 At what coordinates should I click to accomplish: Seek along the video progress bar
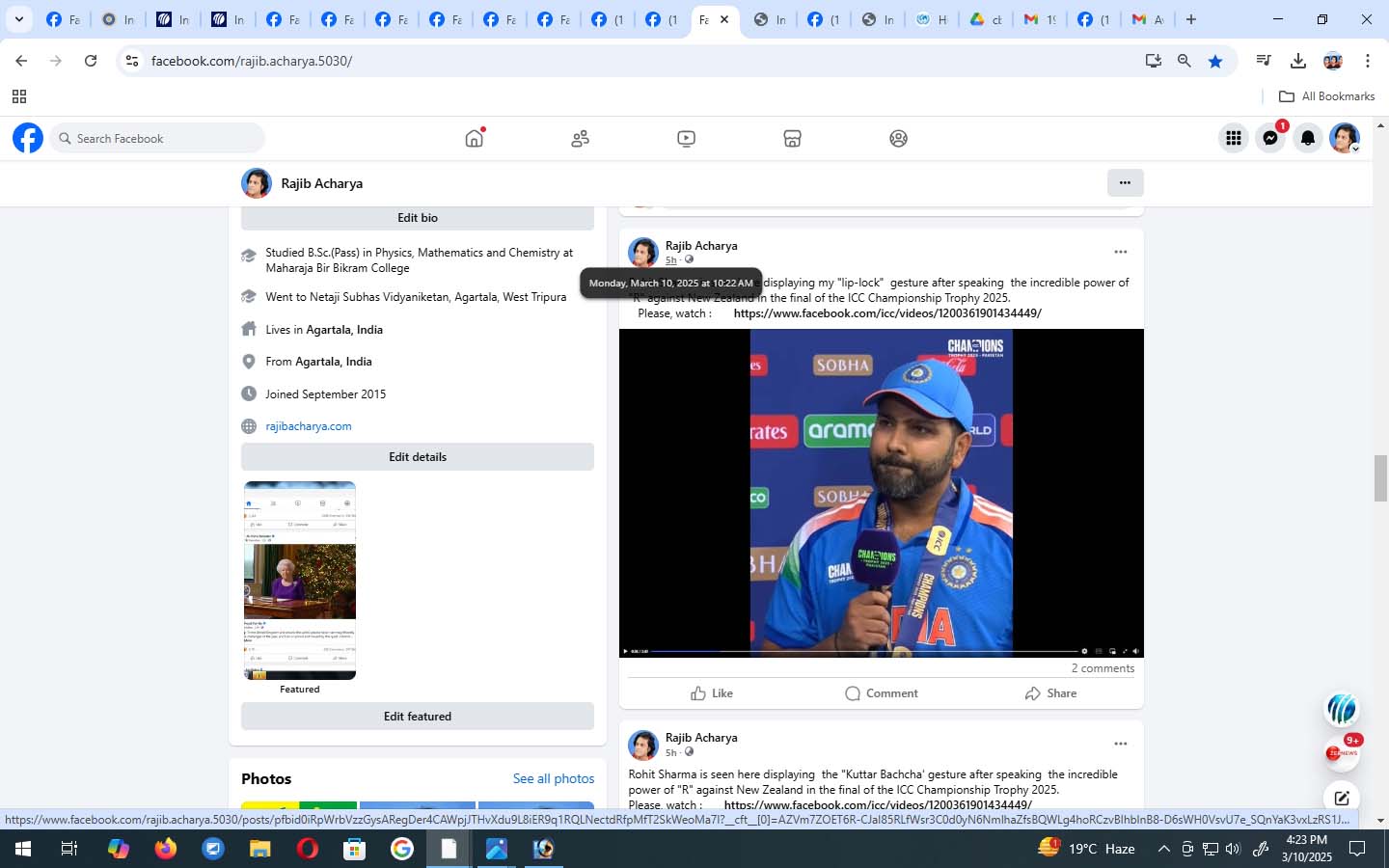864,651
